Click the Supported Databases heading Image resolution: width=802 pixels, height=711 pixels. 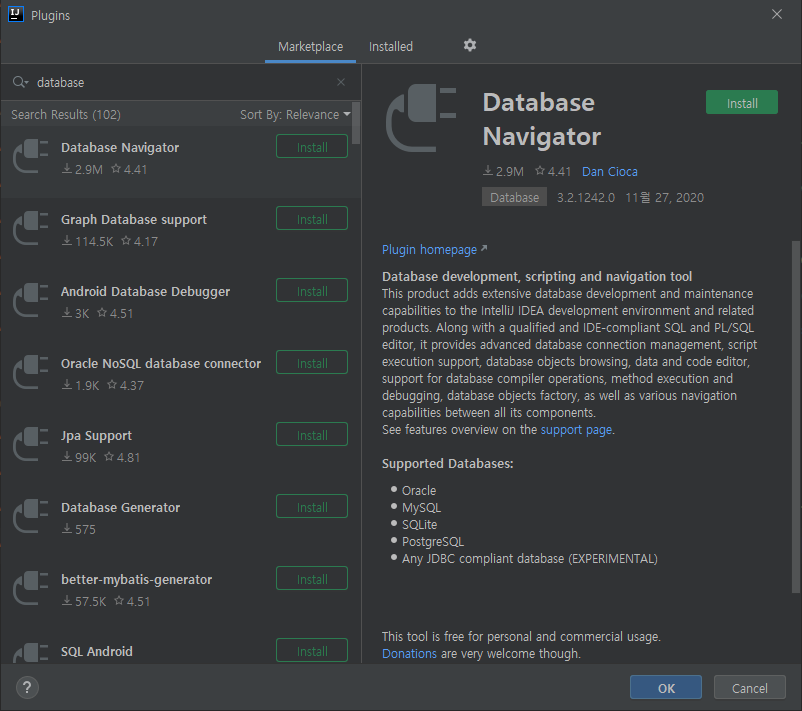click(x=448, y=464)
